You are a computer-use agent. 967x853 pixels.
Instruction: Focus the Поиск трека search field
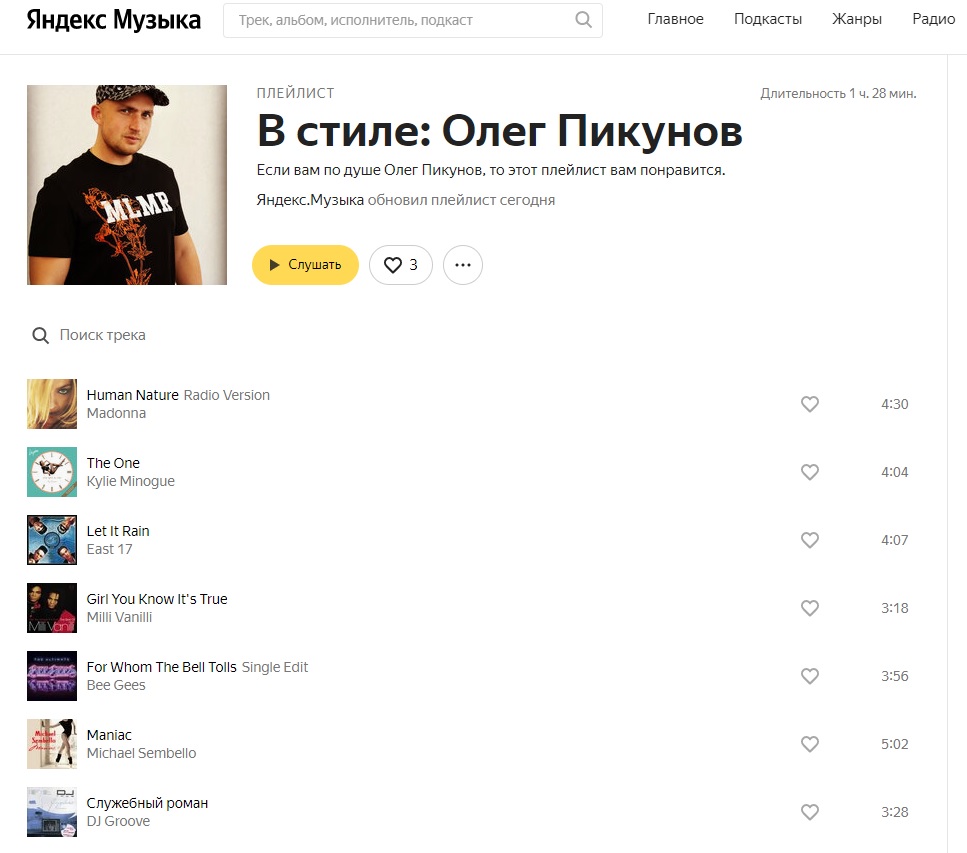102,335
